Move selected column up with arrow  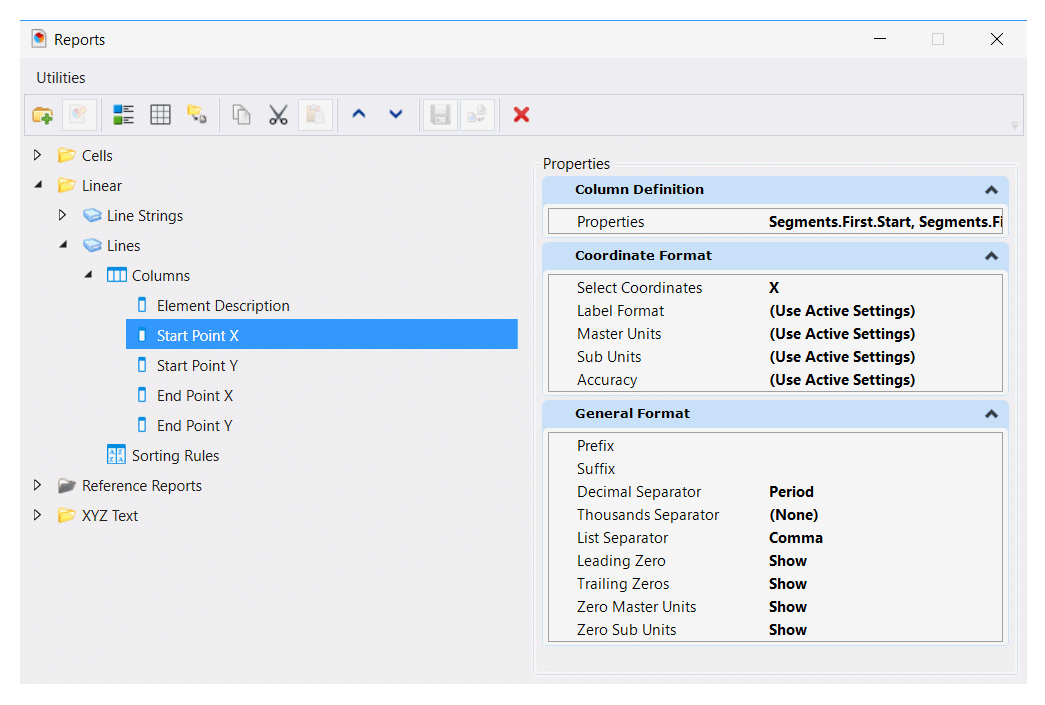point(359,115)
